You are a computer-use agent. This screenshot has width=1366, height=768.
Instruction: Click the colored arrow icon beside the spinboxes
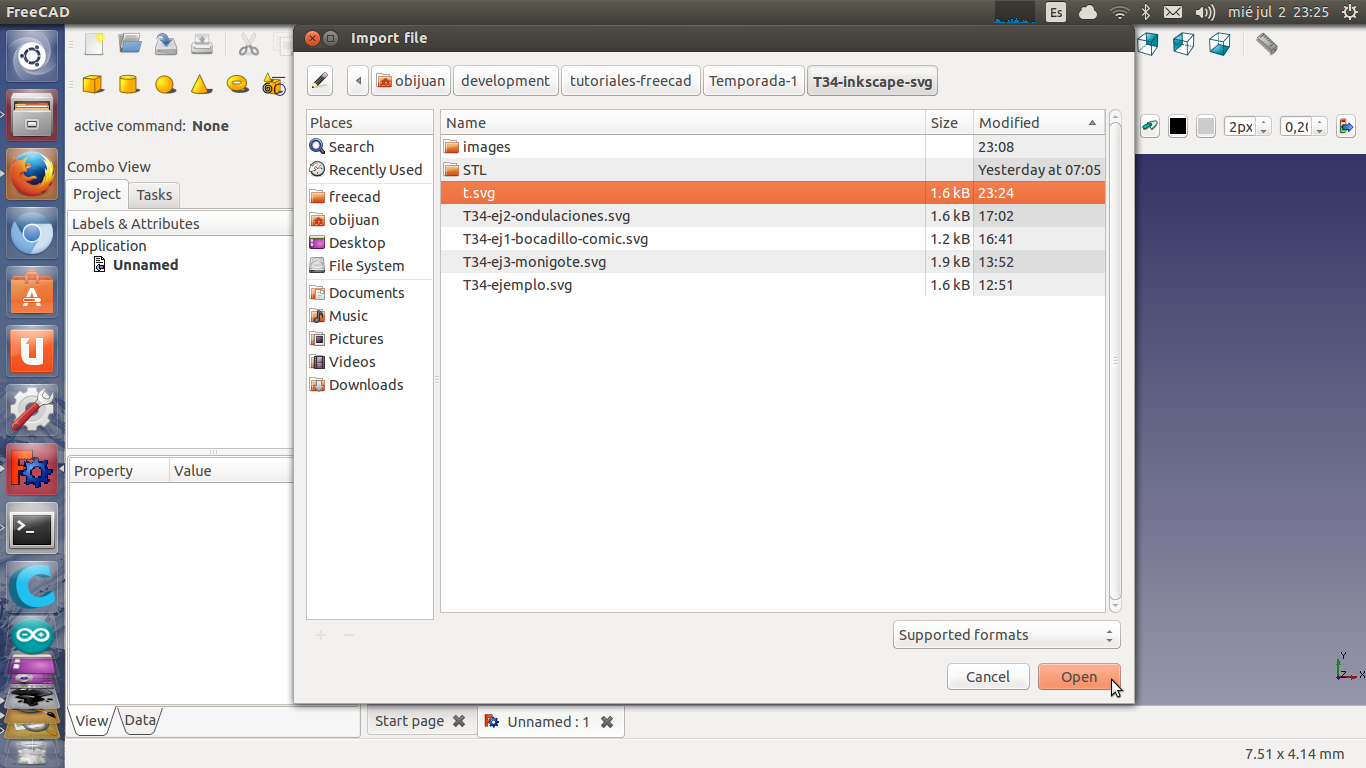click(x=1346, y=126)
